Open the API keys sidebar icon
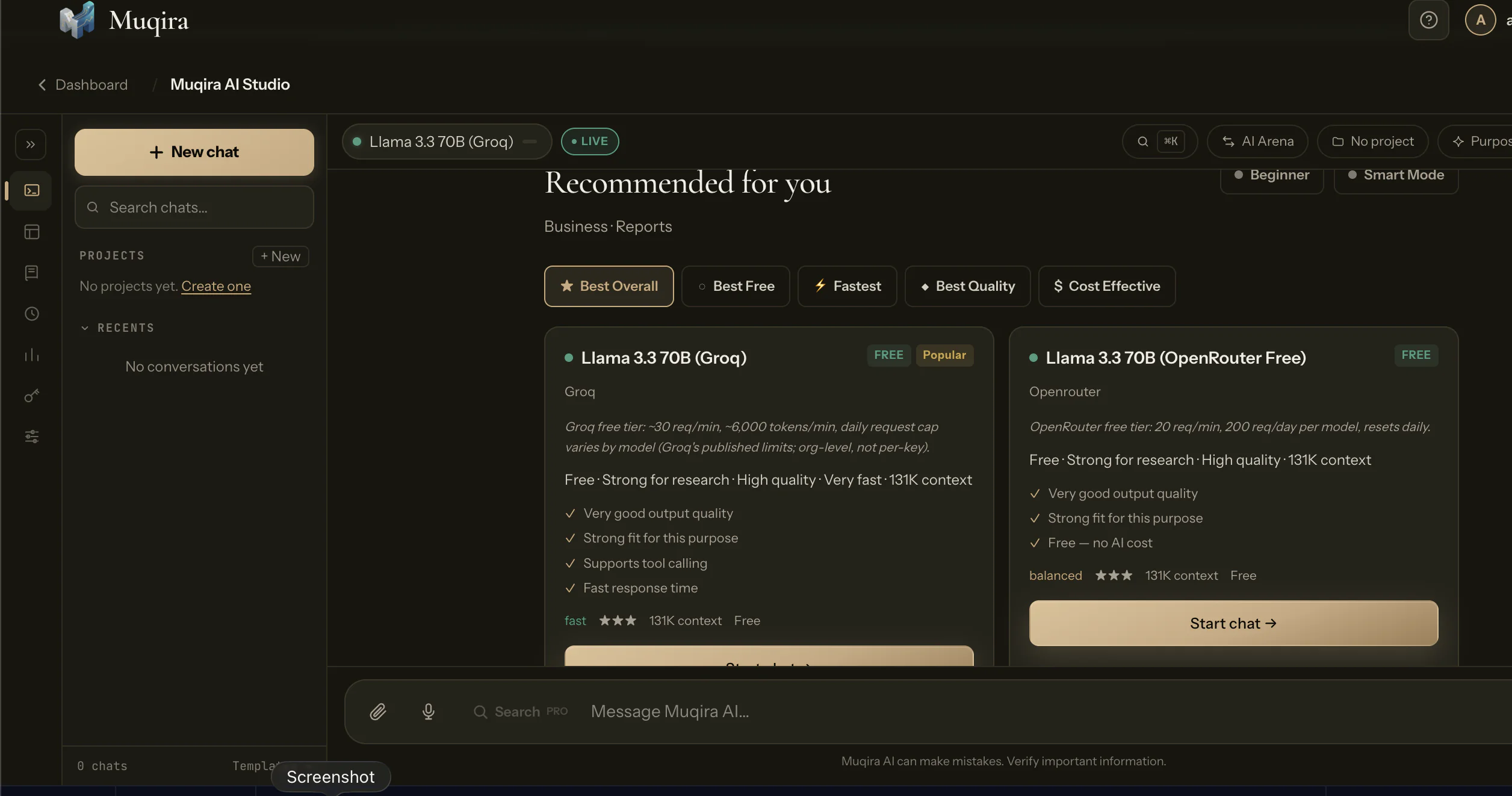The image size is (1512, 796). (x=31, y=396)
